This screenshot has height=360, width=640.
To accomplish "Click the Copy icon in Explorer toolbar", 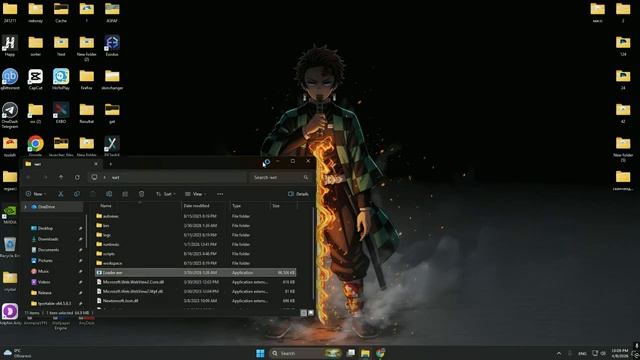I will point(77,194).
